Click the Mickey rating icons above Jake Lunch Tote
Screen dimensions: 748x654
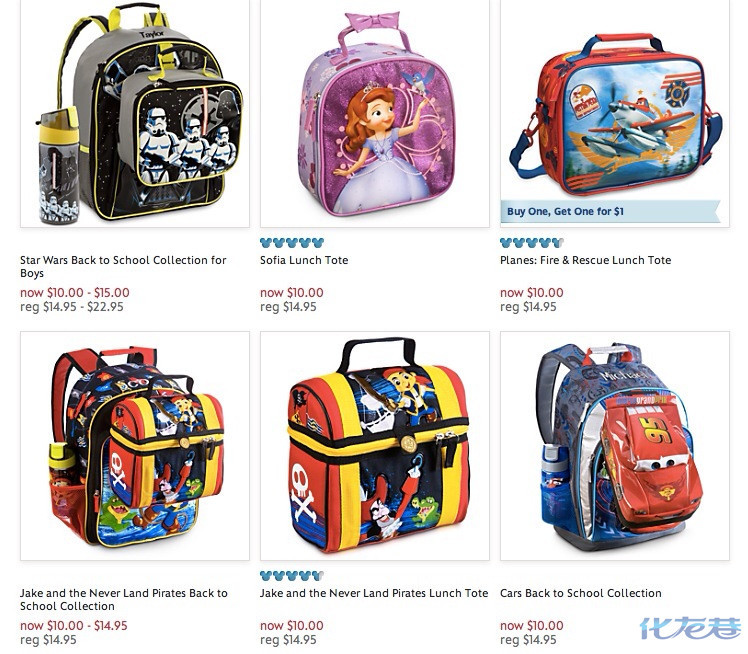[292, 575]
